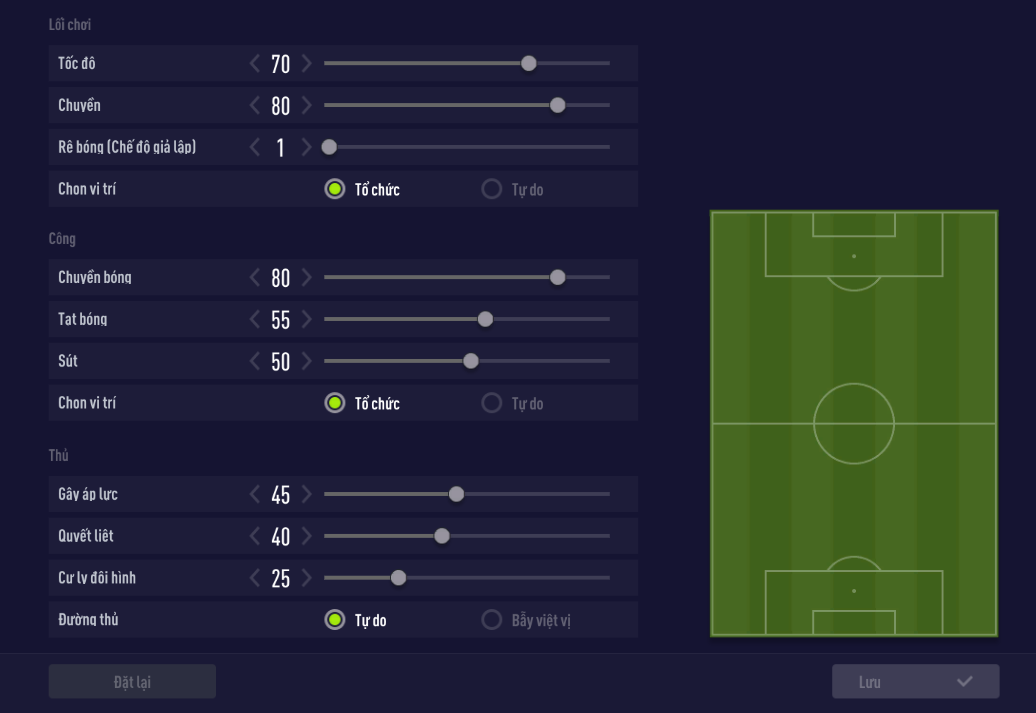Click the center circle of the pitch preview
1036x713 pixels.
click(x=854, y=423)
